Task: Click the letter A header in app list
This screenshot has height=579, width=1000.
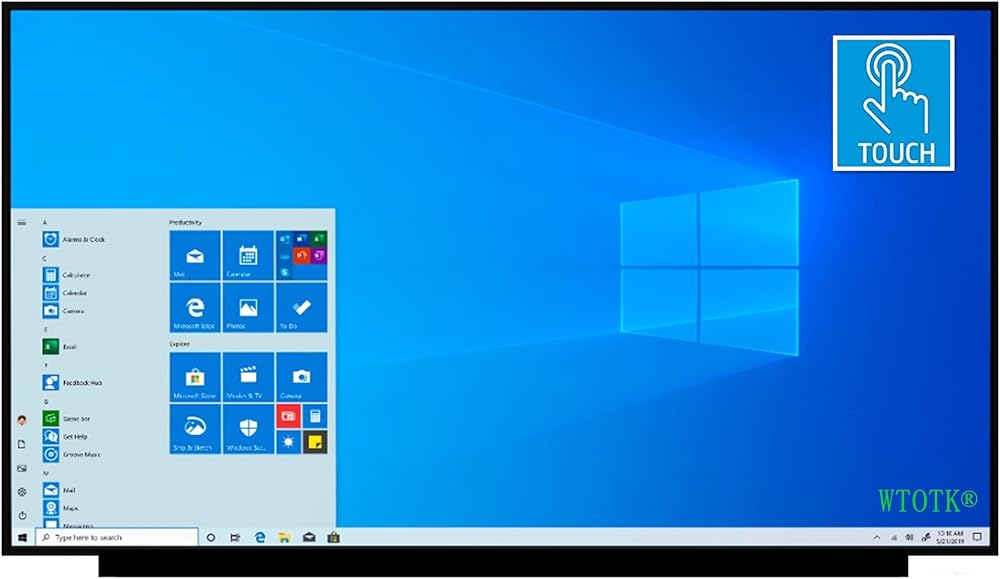Action: coord(45,223)
